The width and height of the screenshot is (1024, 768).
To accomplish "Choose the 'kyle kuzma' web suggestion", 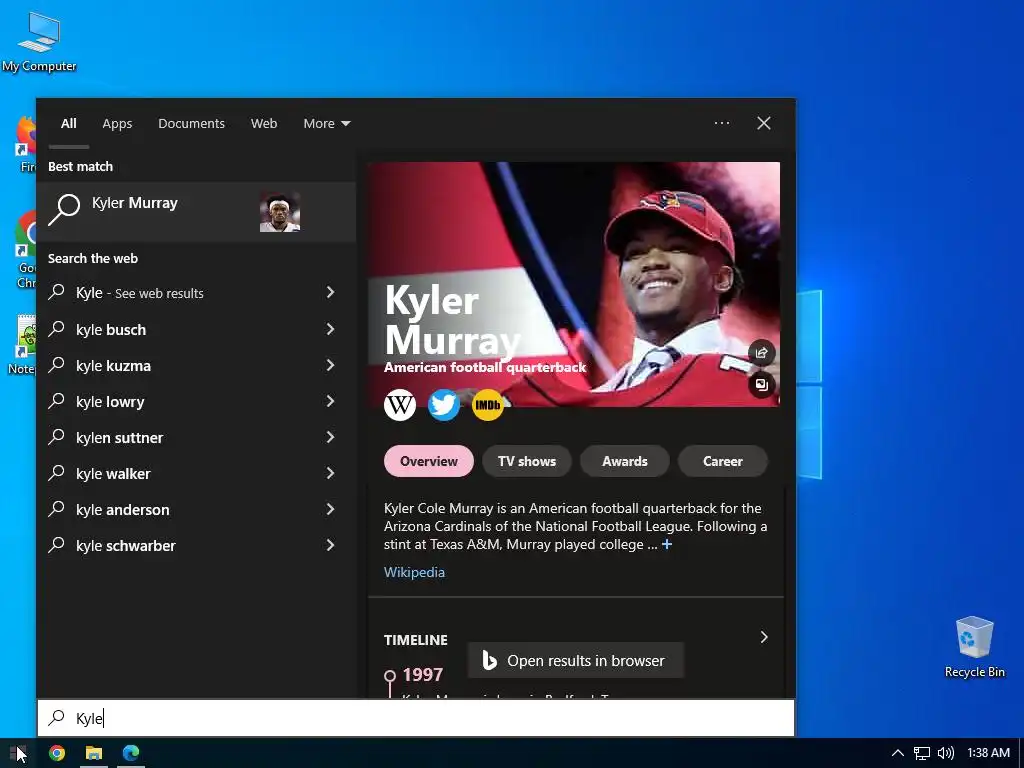I will pyautogui.click(x=196, y=365).
